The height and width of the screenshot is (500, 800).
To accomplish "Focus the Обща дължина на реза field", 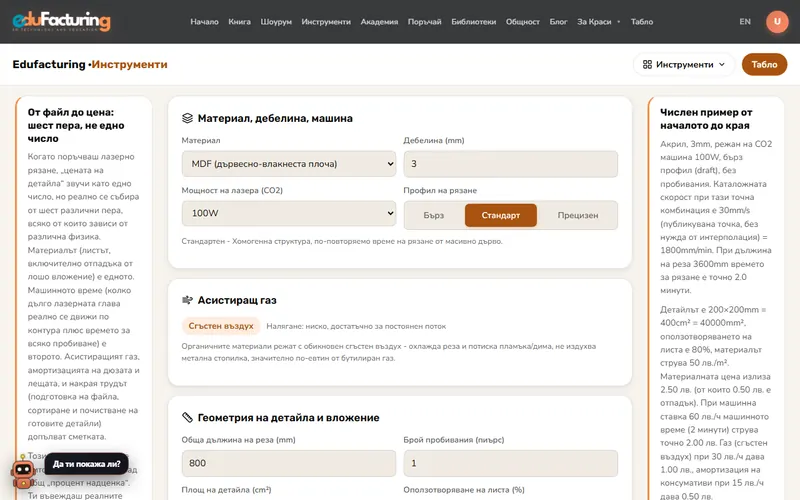I will (289, 463).
